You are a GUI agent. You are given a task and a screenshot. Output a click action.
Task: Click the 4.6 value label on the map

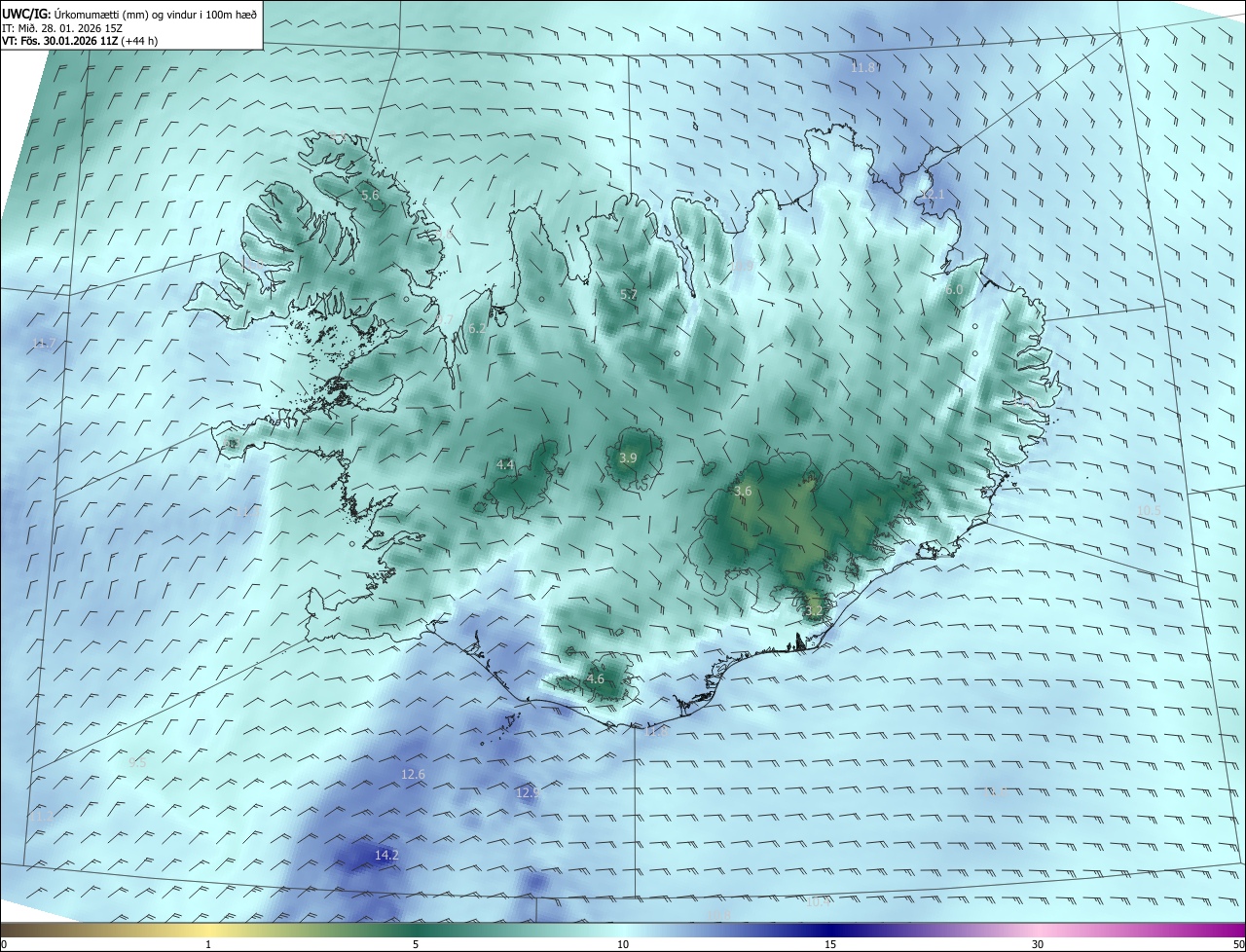pos(596,679)
